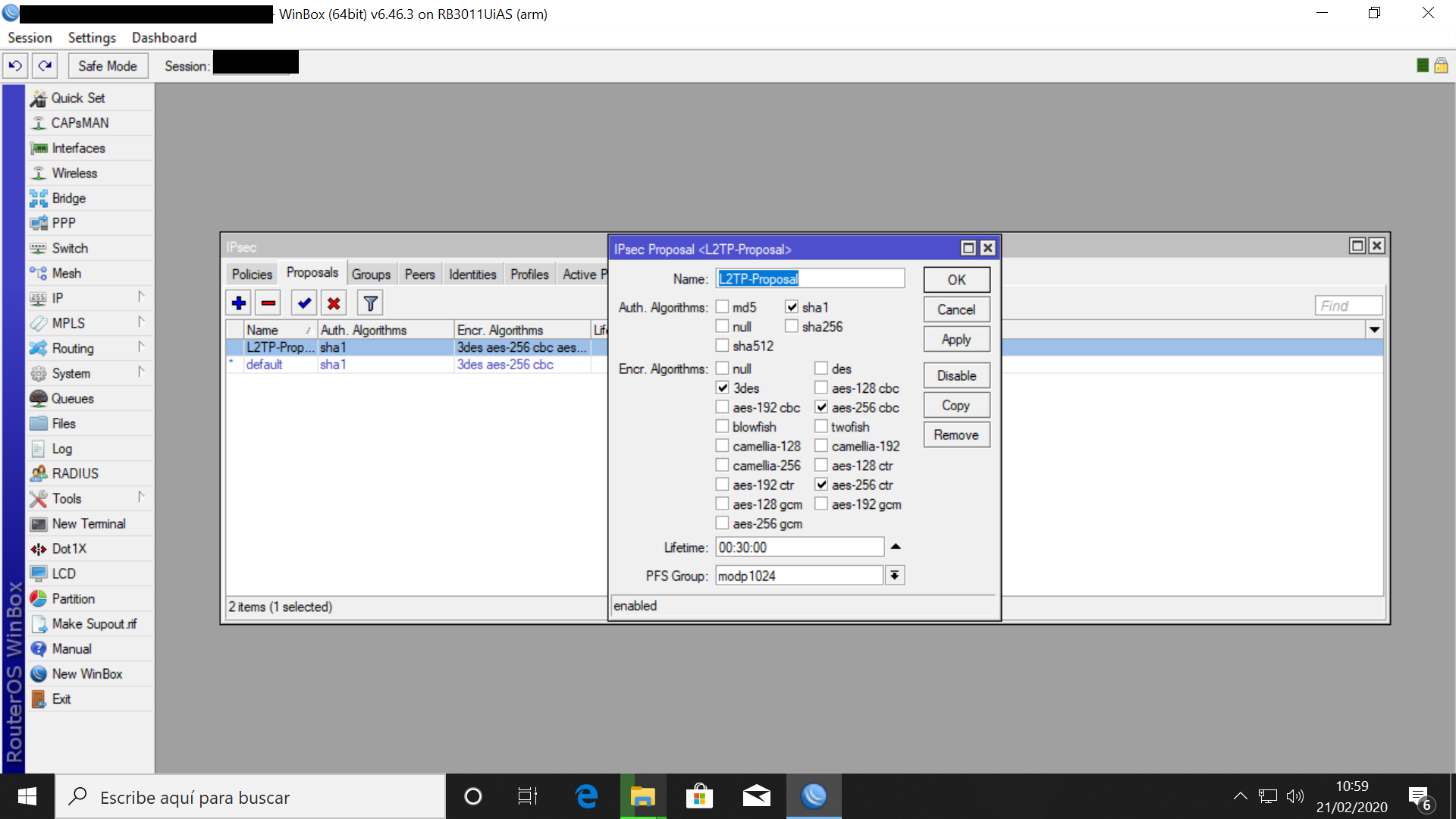This screenshot has height=819, width=1456.
Task: Expand the MPLS submenu
Action: [x=141, y=322]
